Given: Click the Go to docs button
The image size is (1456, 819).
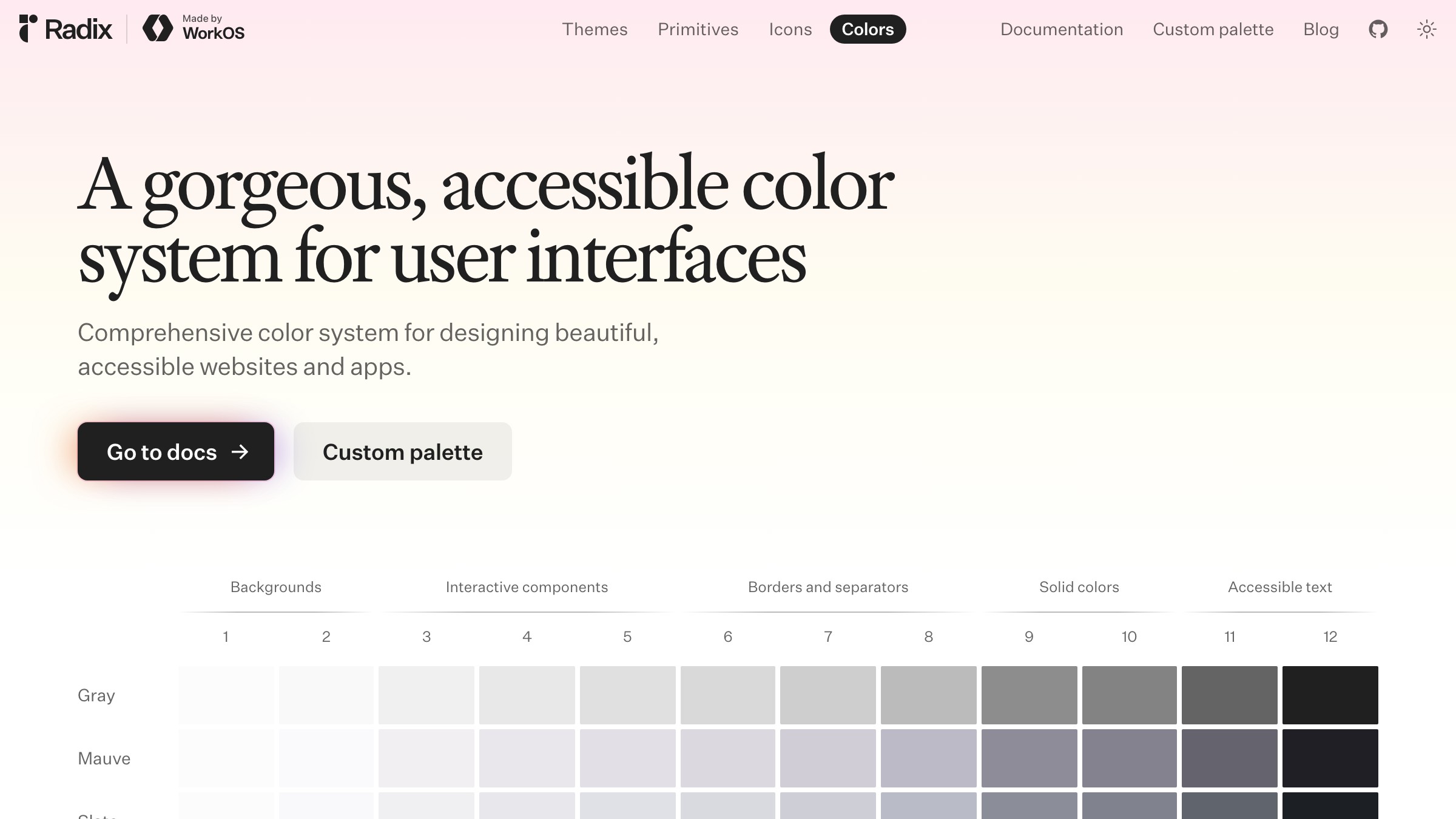Looking at the screenshot, I should coord(175,451).
